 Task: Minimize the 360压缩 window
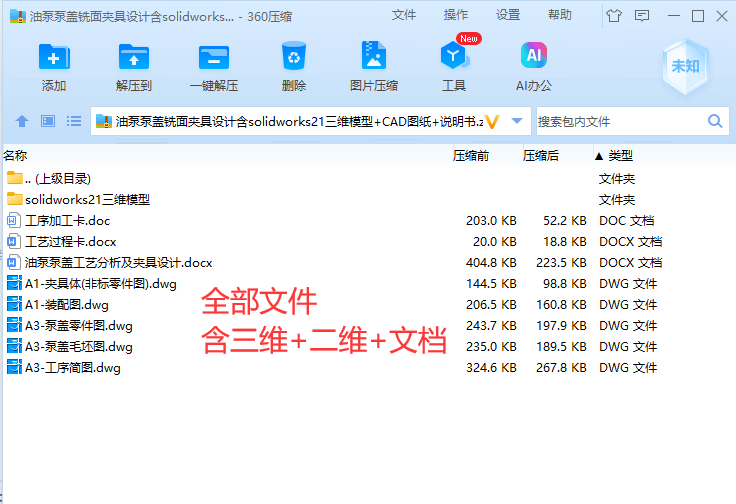coord(674,16)
